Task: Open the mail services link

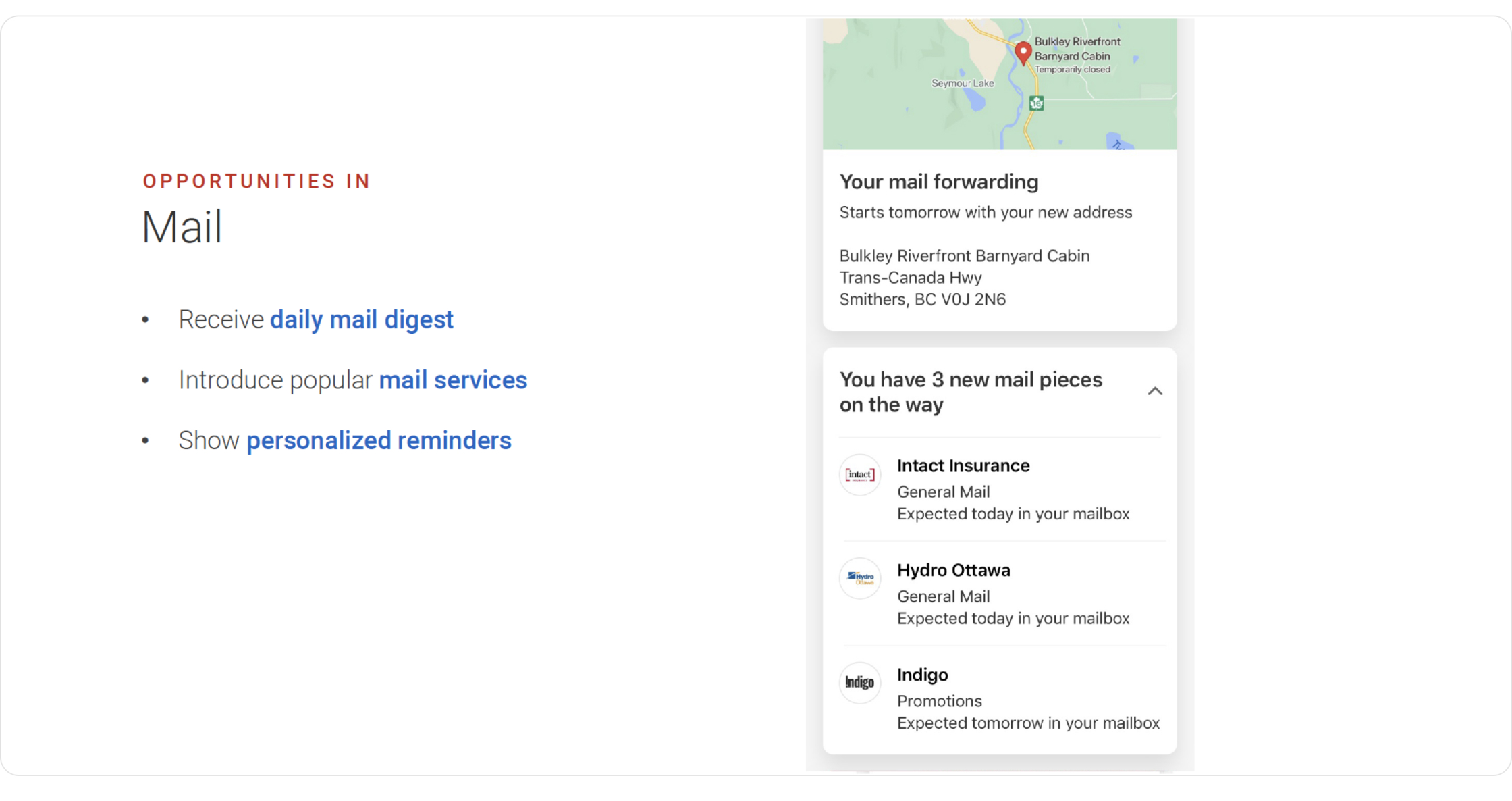Action: [x=453, y=380]
